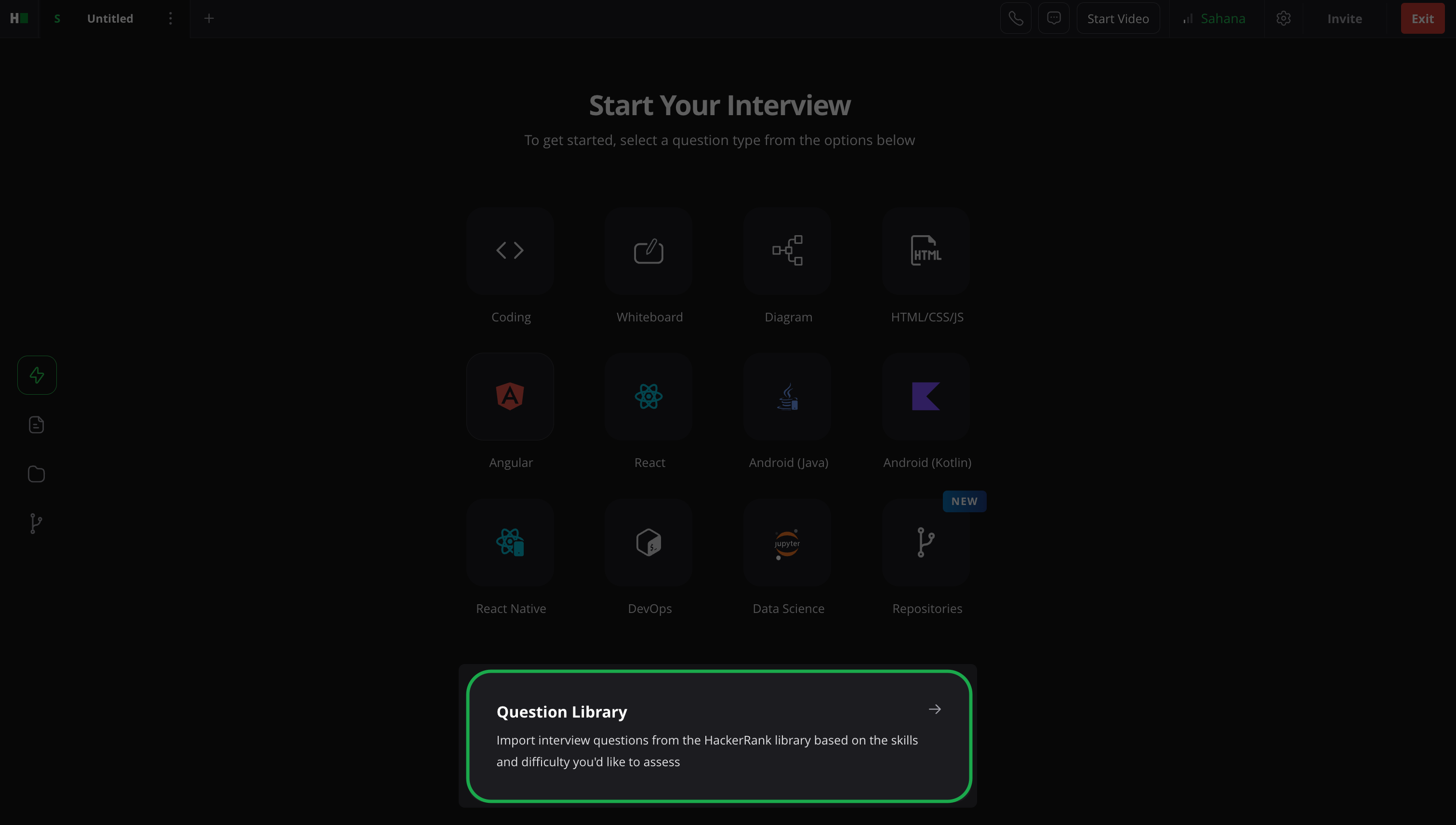
Task: Choose the Angular question tile
Action: click(510, 396)
